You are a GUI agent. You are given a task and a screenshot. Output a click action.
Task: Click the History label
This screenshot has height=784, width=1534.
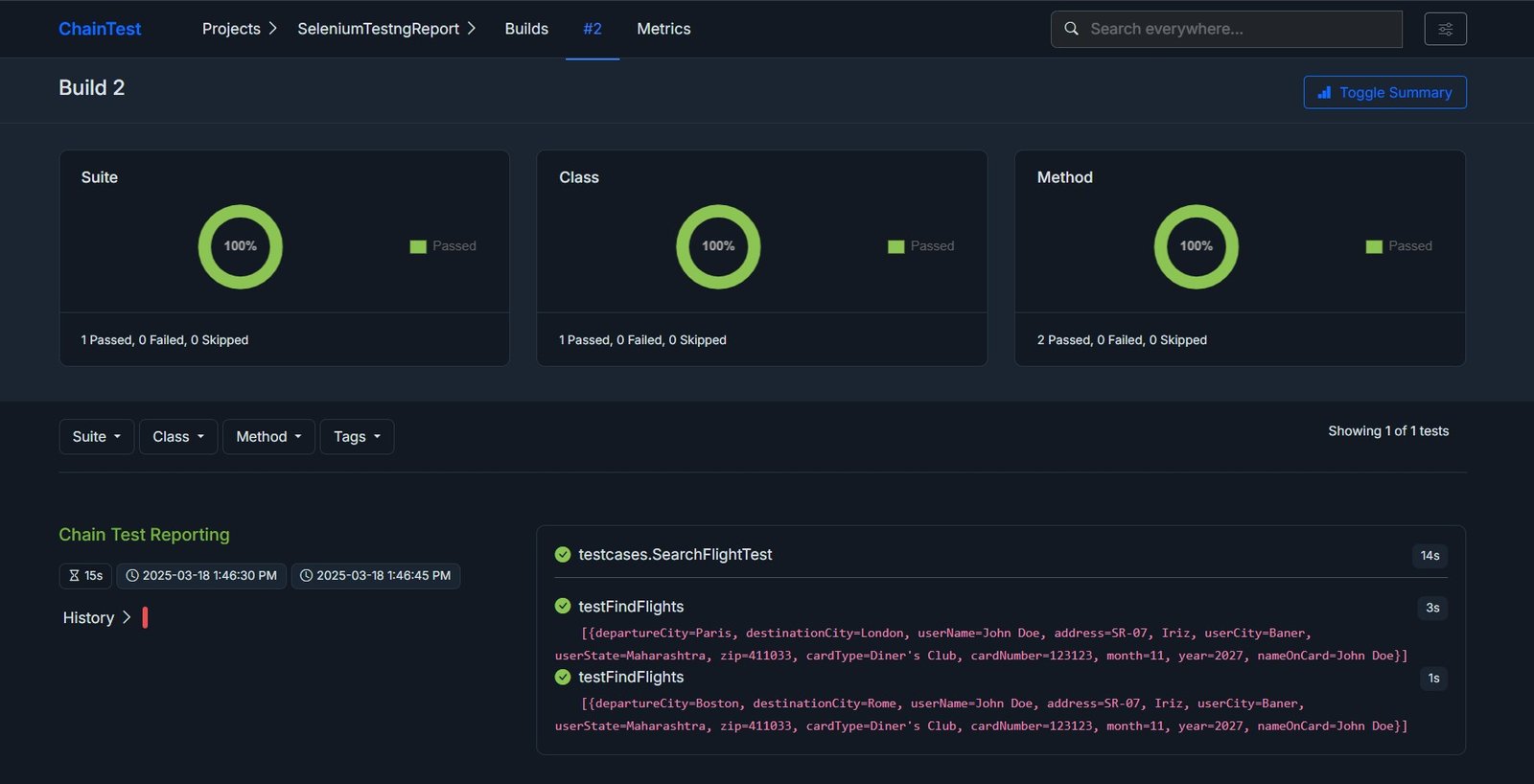(x=88, y=617)
